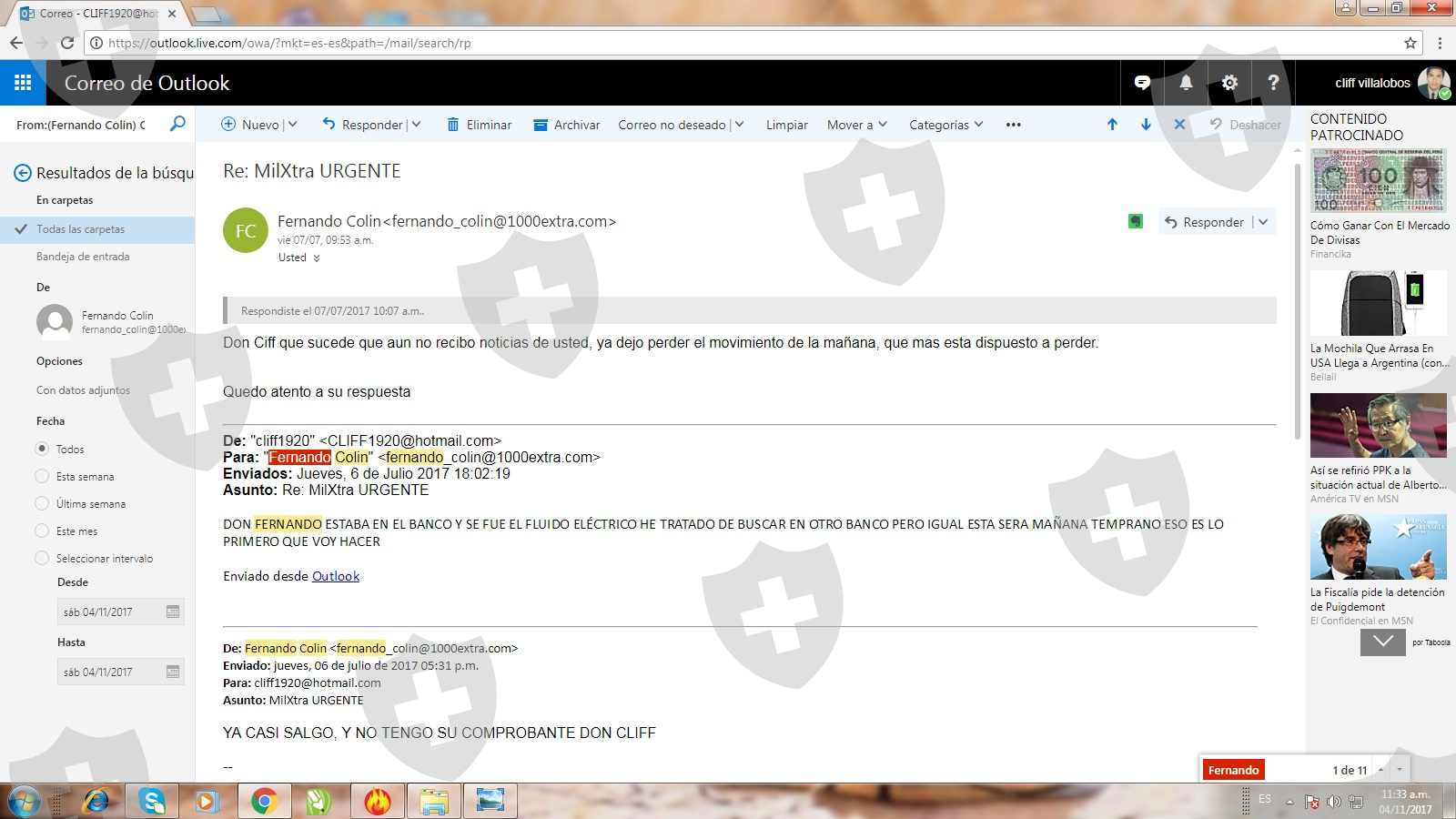Expand more sponsored content chevron
This screenshot has width=1456, height=819.
pos(1382,642)
